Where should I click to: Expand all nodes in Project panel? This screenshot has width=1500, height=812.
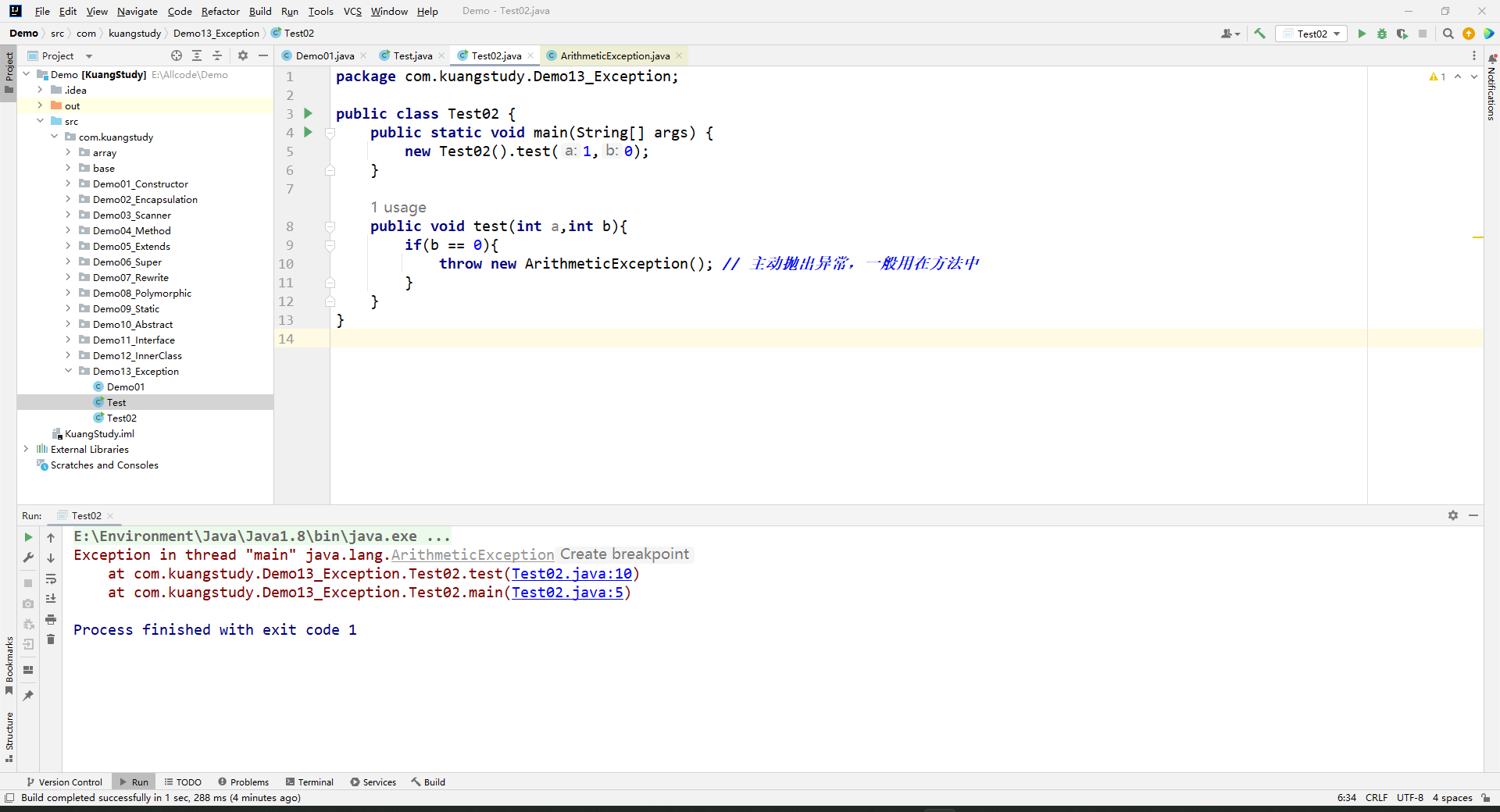[197, 55]
